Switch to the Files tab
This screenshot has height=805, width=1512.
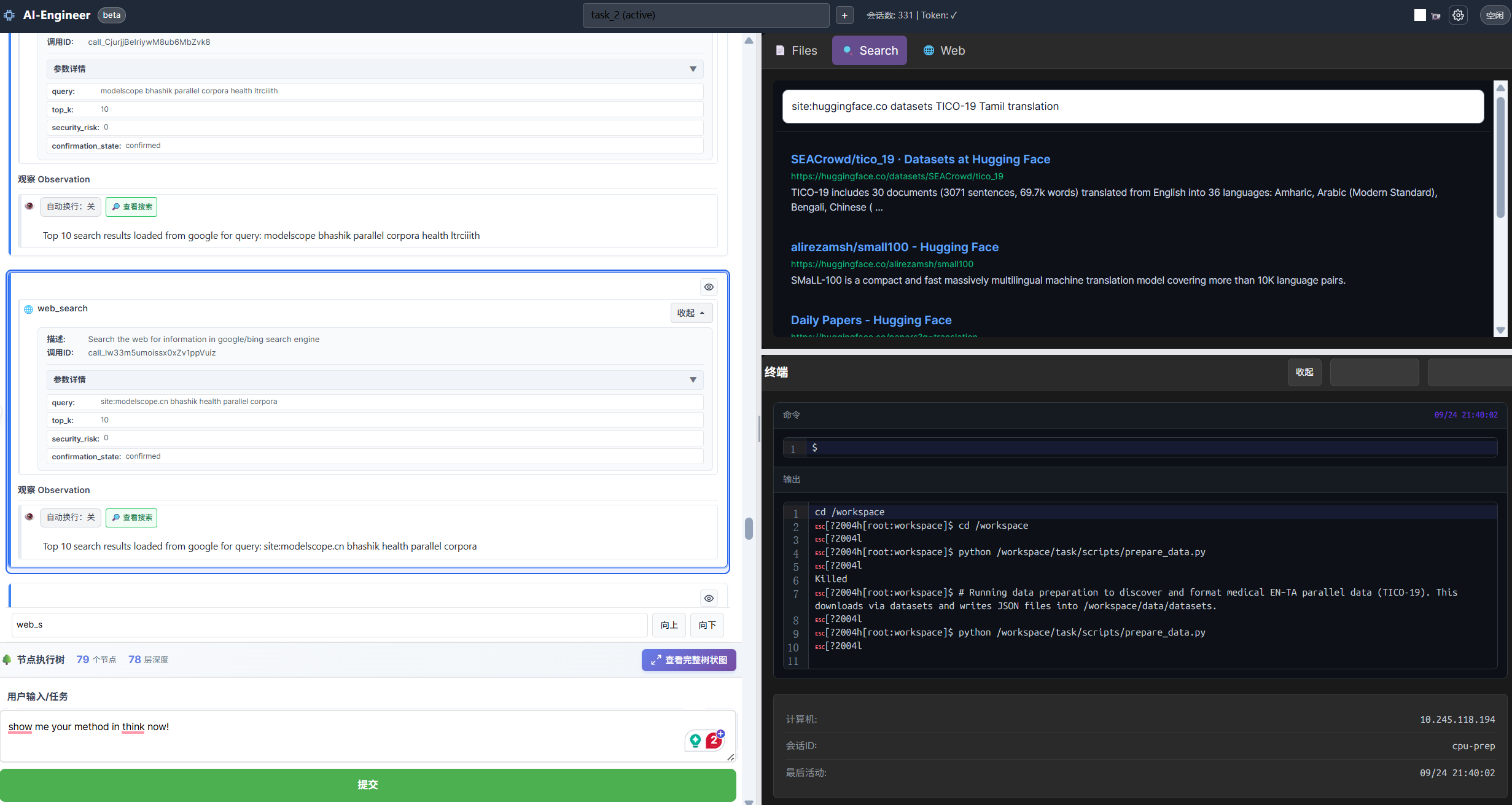coord(797,50)
